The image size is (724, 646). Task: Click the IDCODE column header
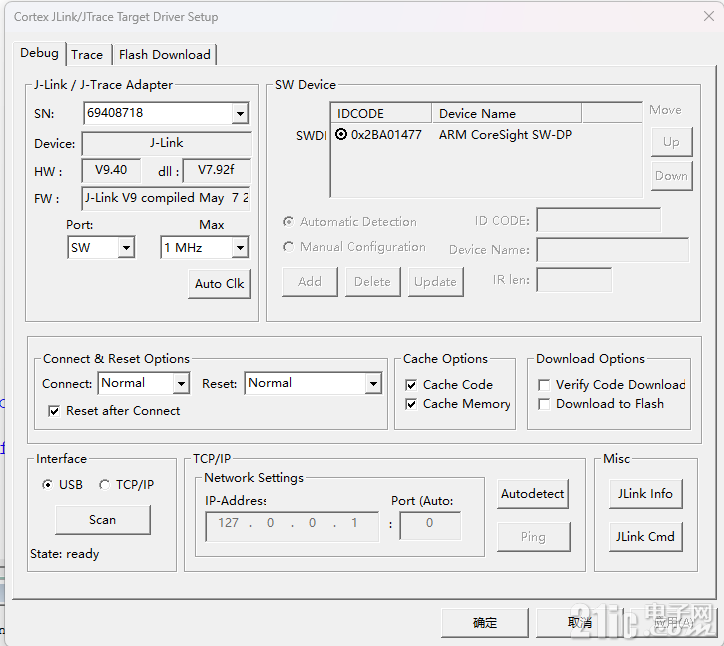tap(381, 114)
